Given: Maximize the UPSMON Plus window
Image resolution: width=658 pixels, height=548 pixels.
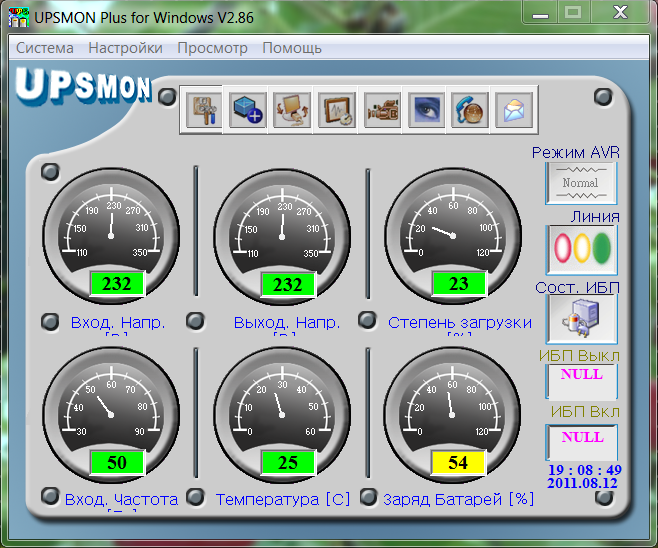Looking at the screenshot, I should point(574,13).
